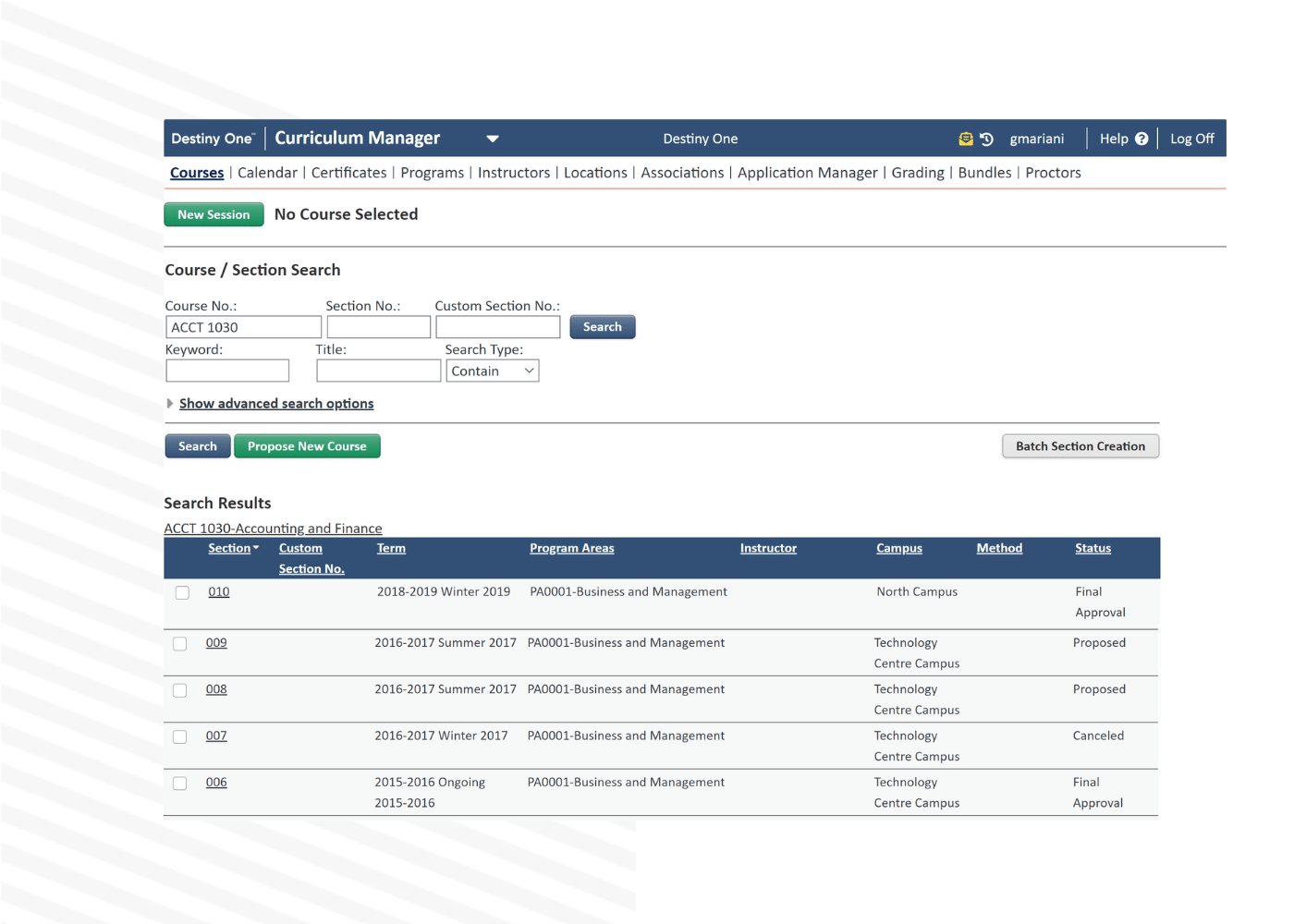Screen dimensions: 1294x924
Task: Click the advanced search arrow indicator
Action: (x=170, y=403)
